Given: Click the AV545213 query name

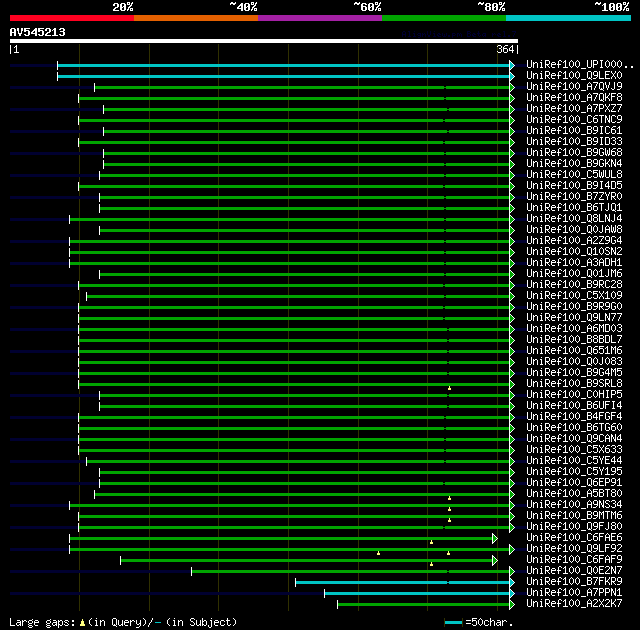Looking at the screenshot, I should click(x=38, y=32).
